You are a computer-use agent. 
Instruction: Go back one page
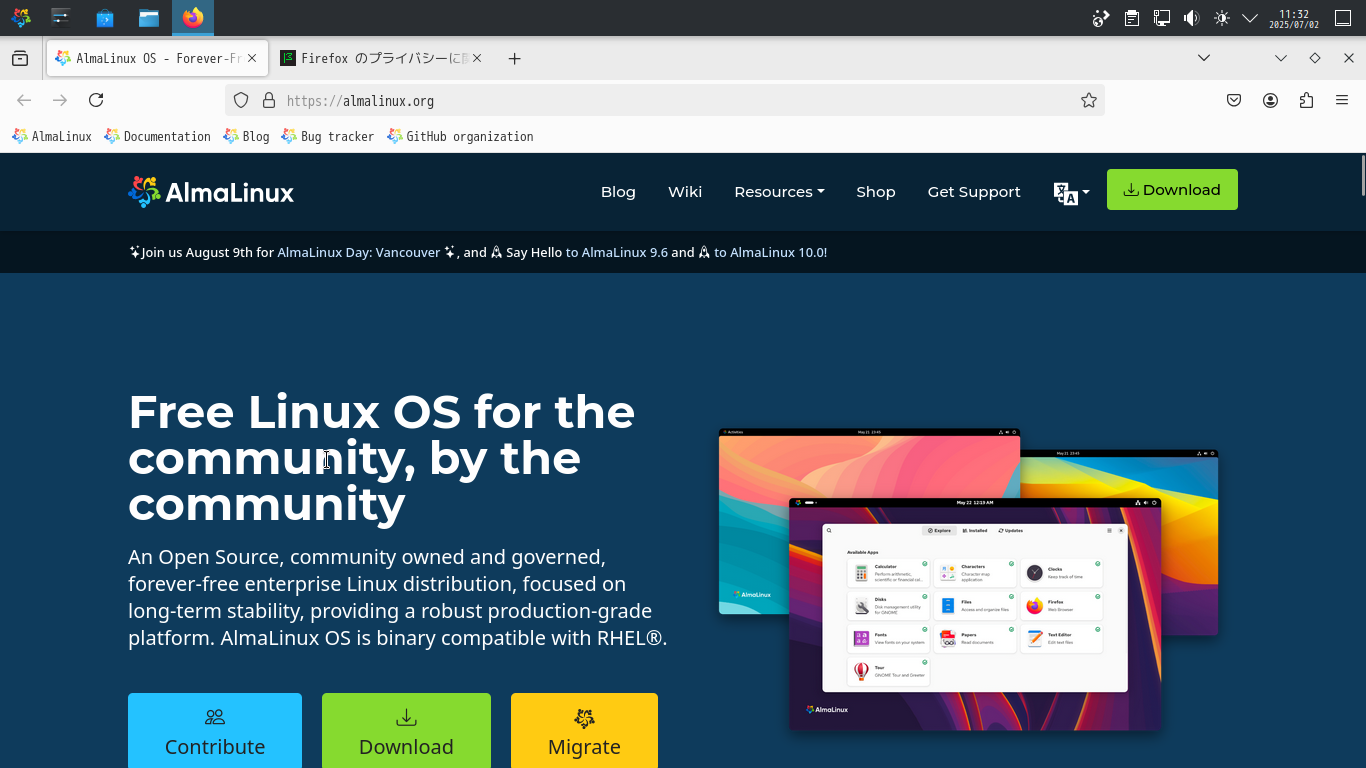coord(24,100)
